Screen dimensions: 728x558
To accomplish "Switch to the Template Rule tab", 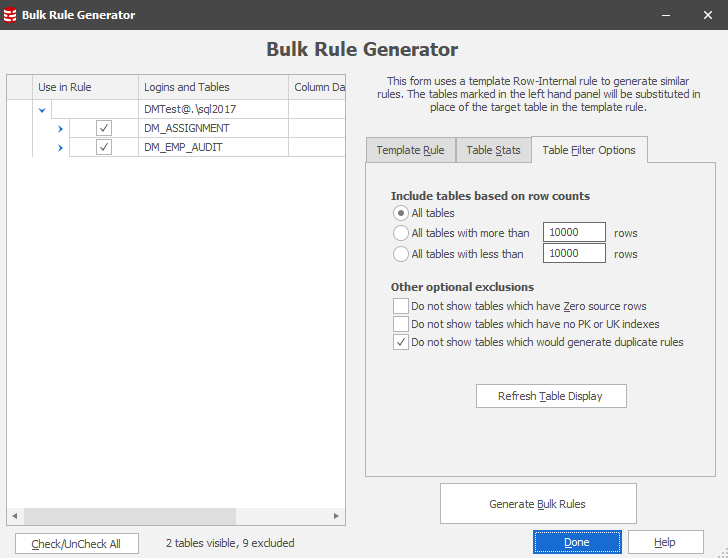I will click(410, 150).
